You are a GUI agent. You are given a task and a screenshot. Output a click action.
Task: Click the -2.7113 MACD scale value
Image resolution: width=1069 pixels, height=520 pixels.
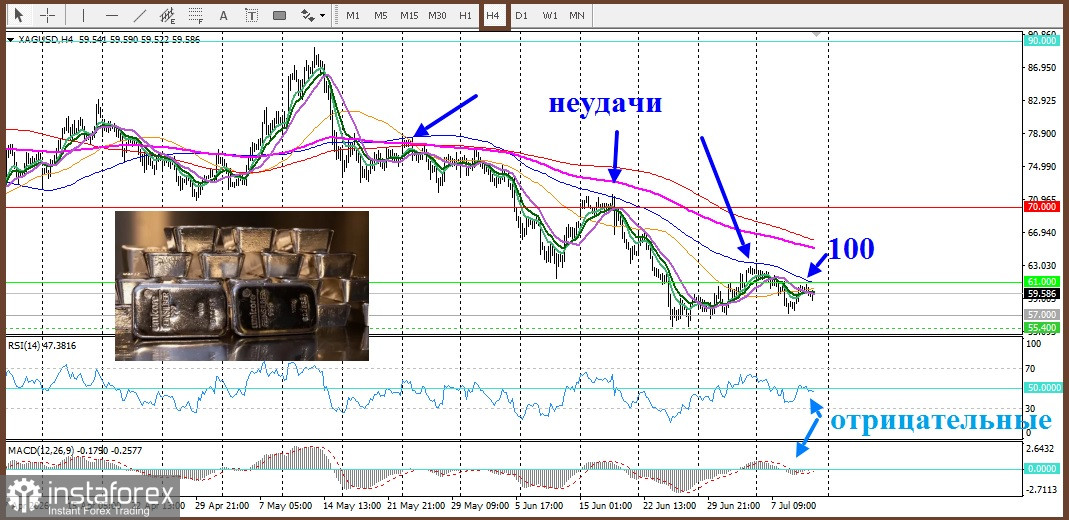click(x=1042, y=489)
